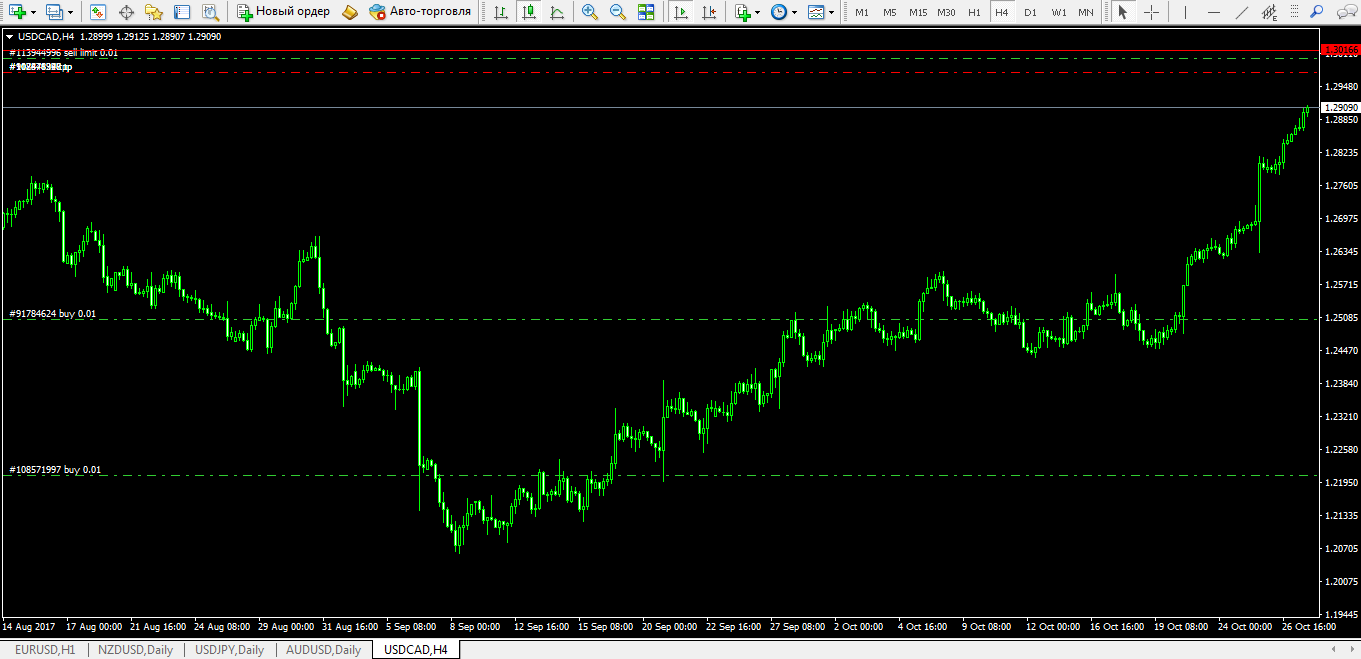
Task: Click the templates icon
Action: point(816,12)
